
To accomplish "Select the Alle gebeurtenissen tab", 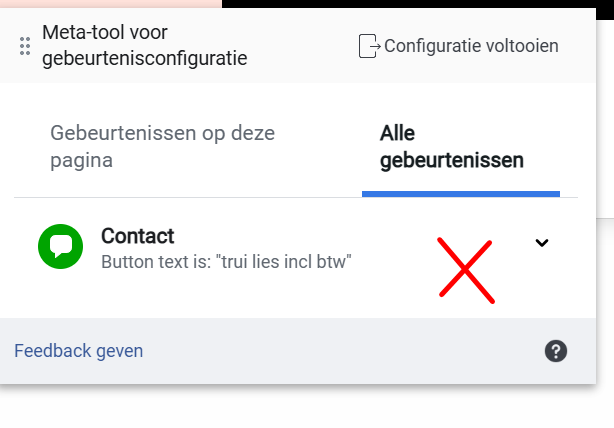I will (x=452, y=146).
